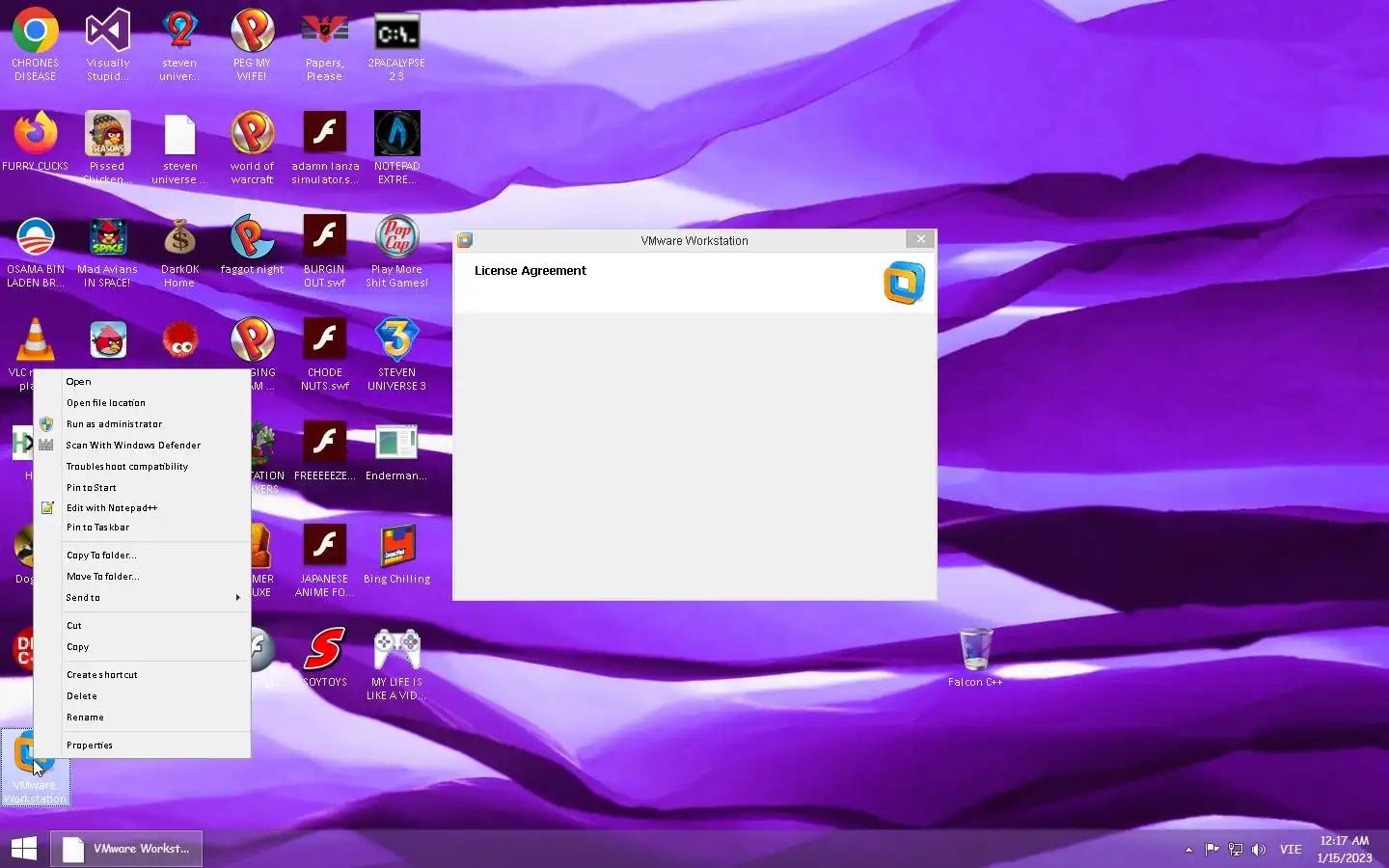
Task: Click the red fuzzy creature desktop icon
Action: pos(179,339)
